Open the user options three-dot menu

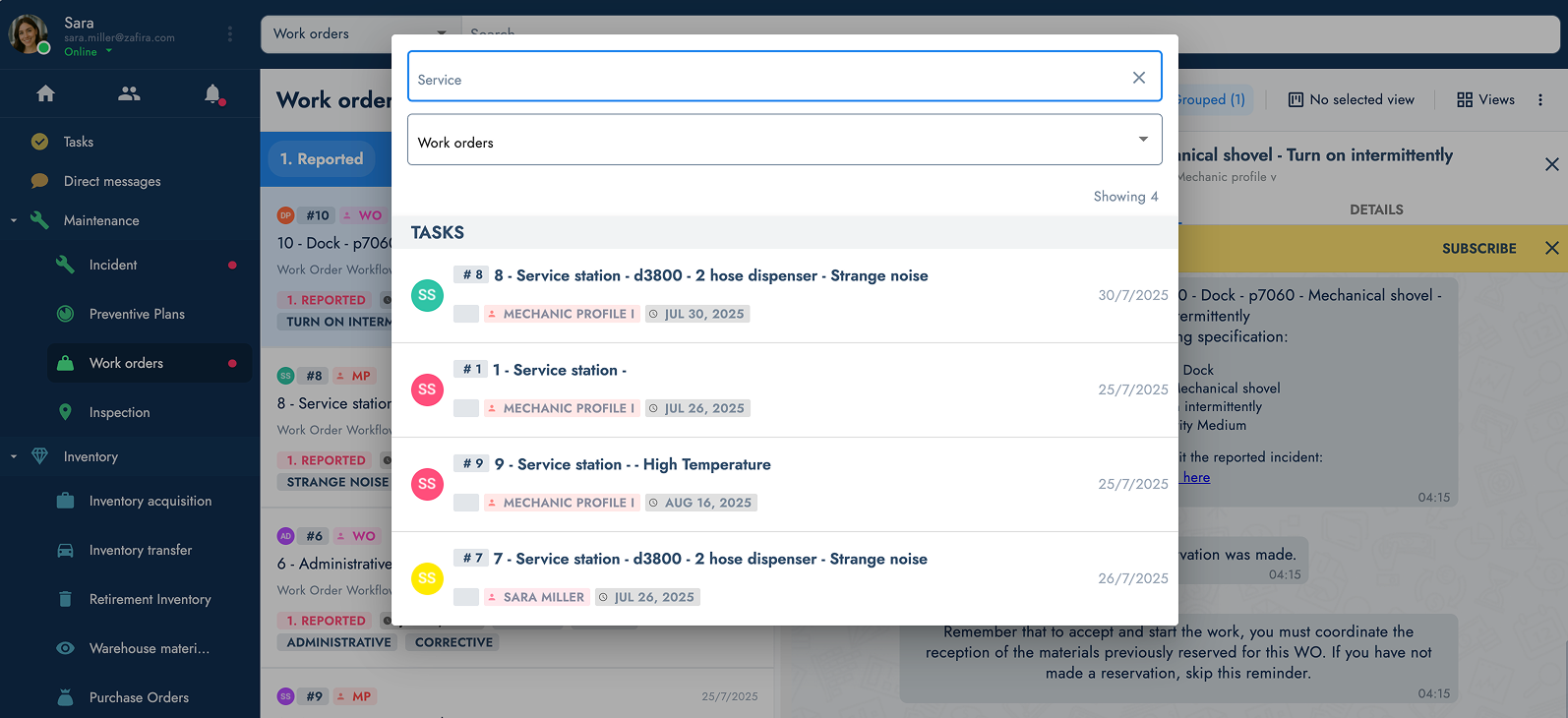[x=230, y=34]
